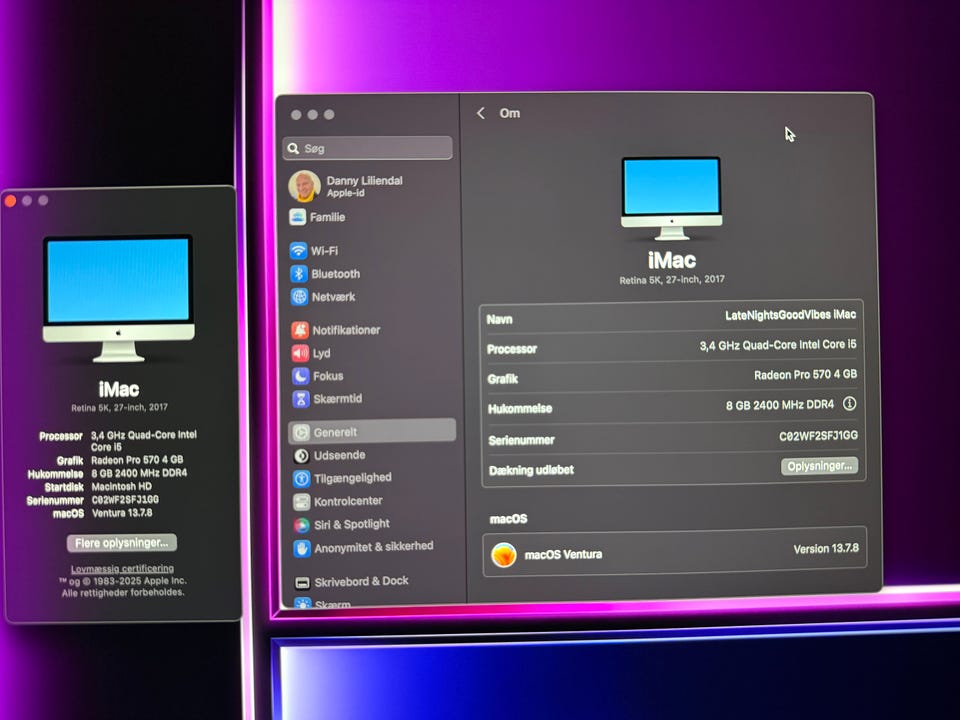Open Notifikationer bell icon
The height and width of the screenshot is (720, 960).
300,330
